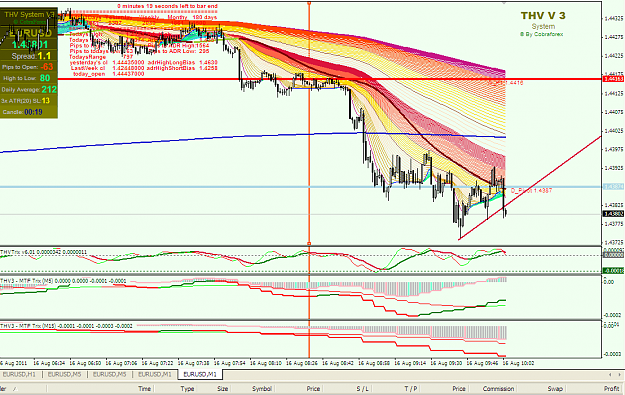The width and height of the screenshot is (625, 395).
Task: Click the By Cobraforex credit text
Action: (541, 34)
